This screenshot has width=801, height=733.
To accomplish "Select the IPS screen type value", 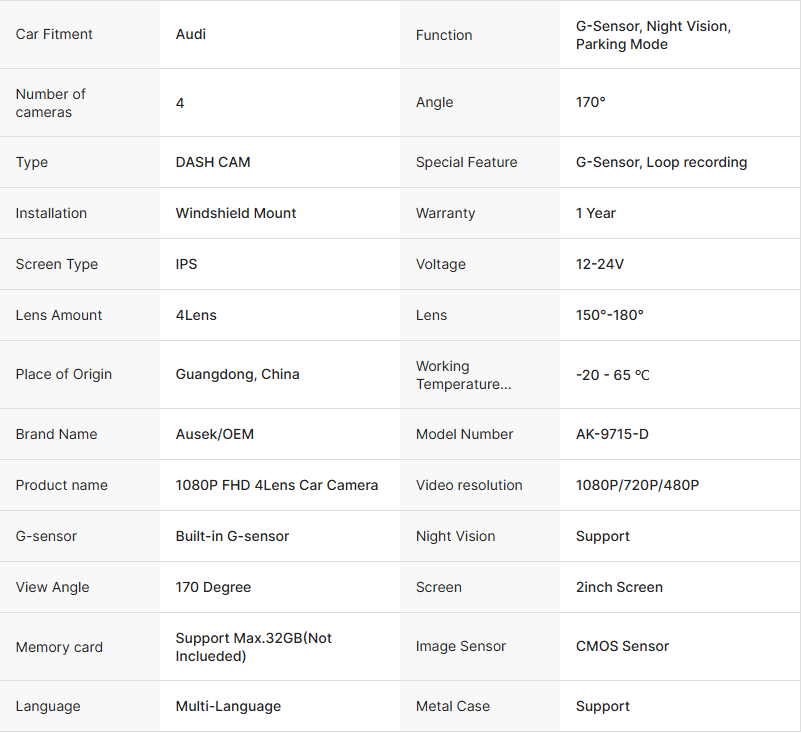I will 187,264.
